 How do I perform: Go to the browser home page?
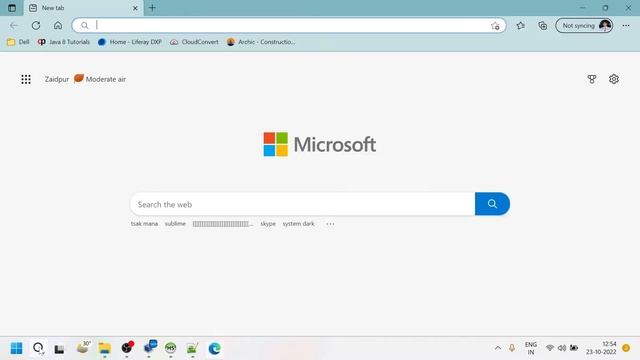pyautogui.click(x=58, y=25)
